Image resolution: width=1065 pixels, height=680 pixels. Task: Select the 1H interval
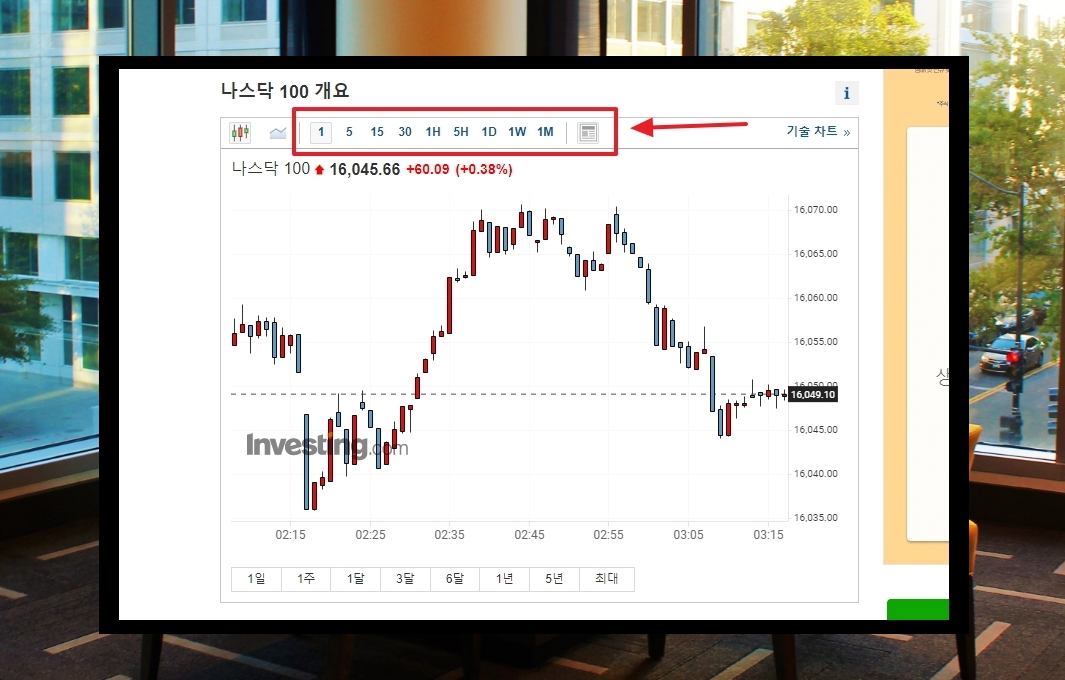433,132
